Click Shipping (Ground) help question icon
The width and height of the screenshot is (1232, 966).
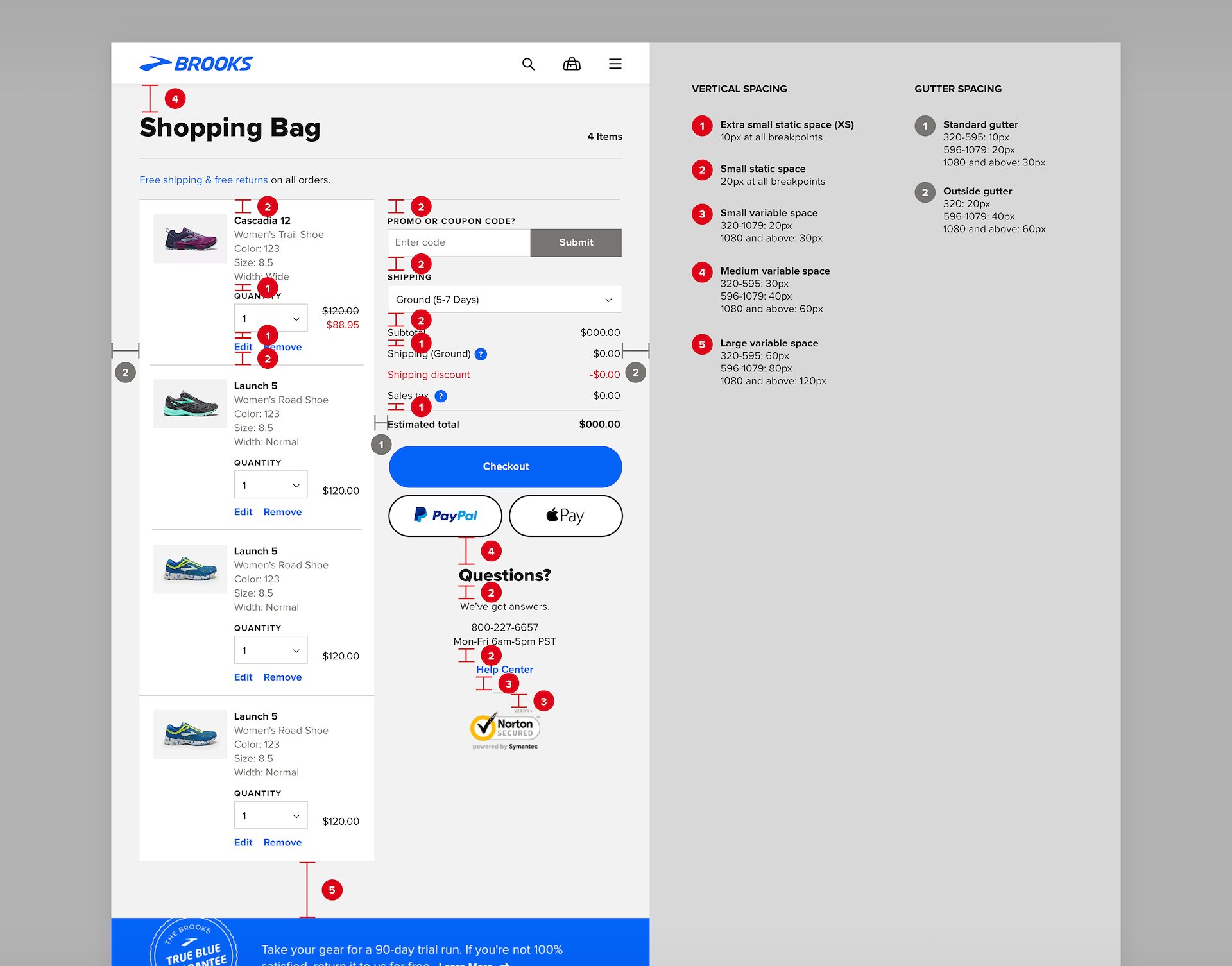click(481, 354)
